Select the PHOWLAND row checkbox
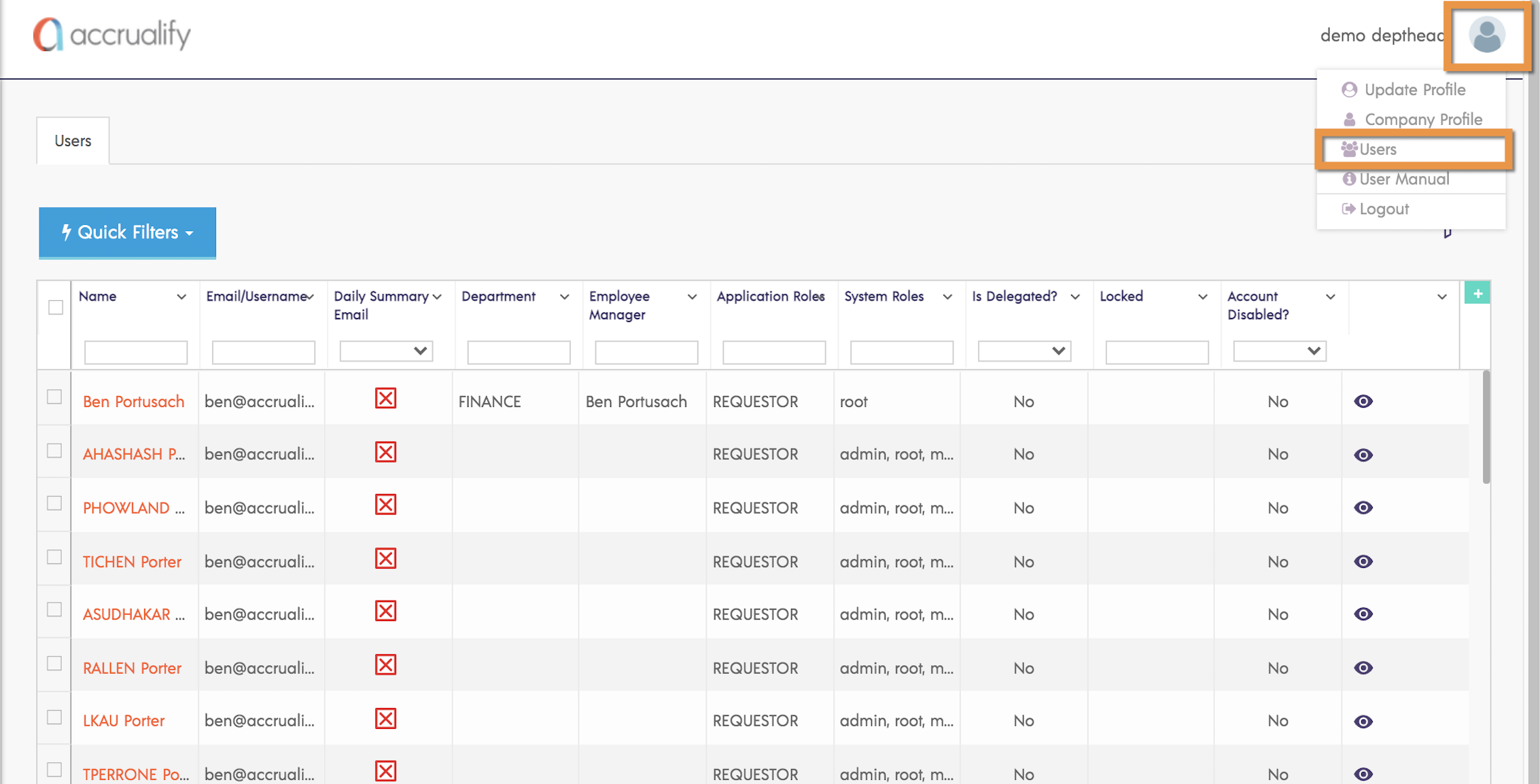 point(54,503)
